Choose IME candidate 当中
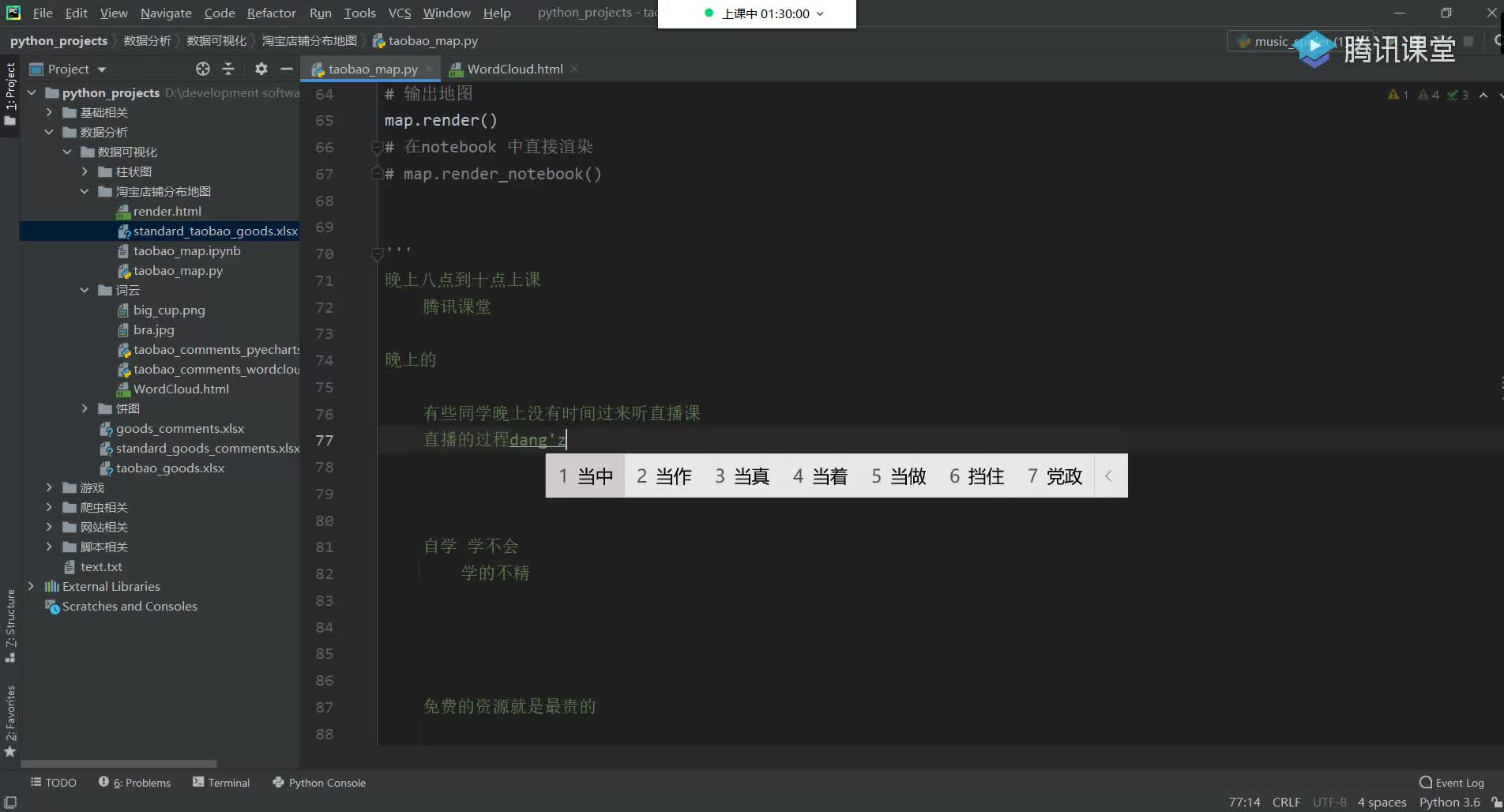The width and height of the screenshot is (1504, 812). (x=585, y=476)
